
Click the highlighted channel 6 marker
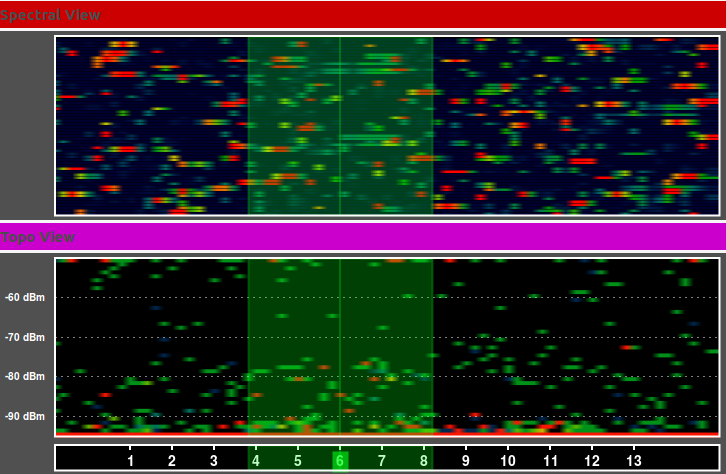click(340, 461)
